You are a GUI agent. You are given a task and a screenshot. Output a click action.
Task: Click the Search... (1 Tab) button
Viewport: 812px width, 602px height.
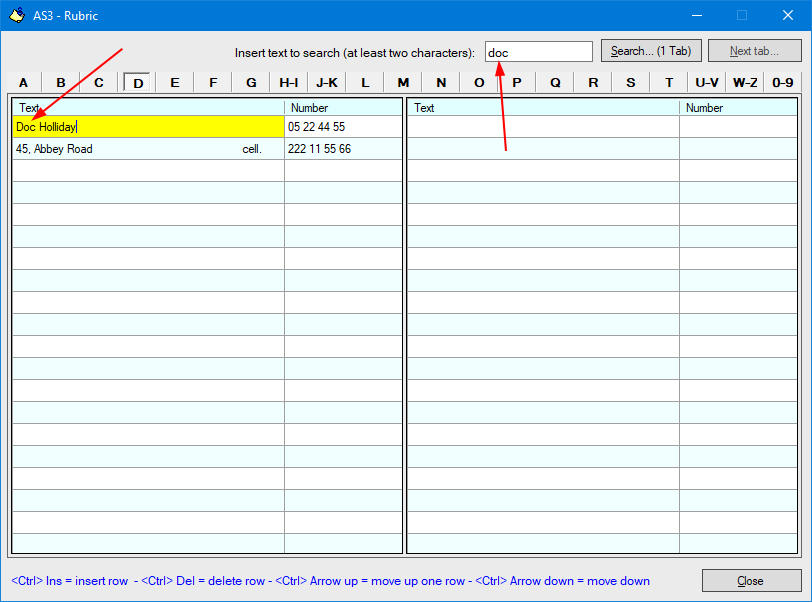click(x=651, y=51)
